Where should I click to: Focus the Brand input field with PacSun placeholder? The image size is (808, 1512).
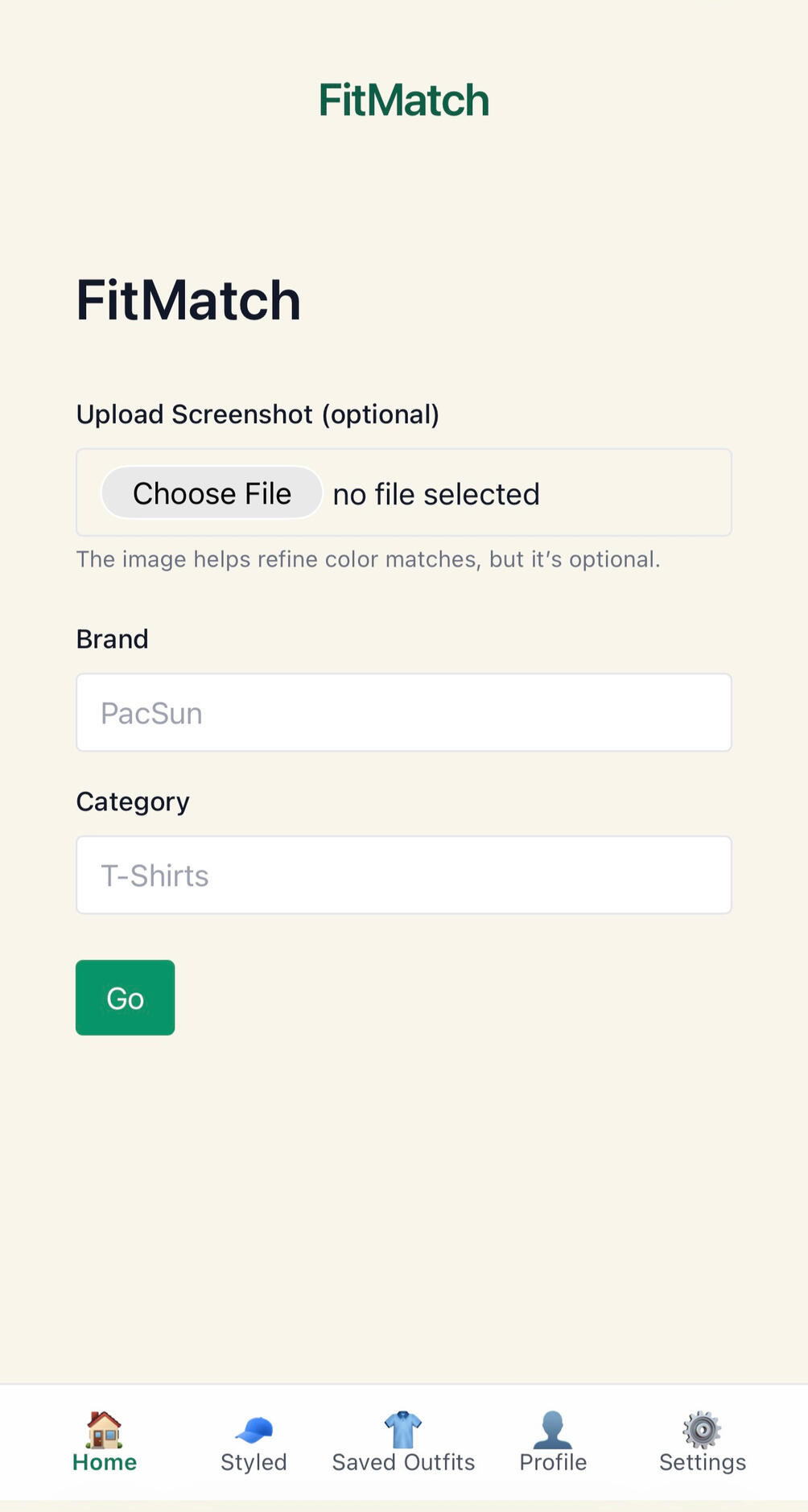403,713
